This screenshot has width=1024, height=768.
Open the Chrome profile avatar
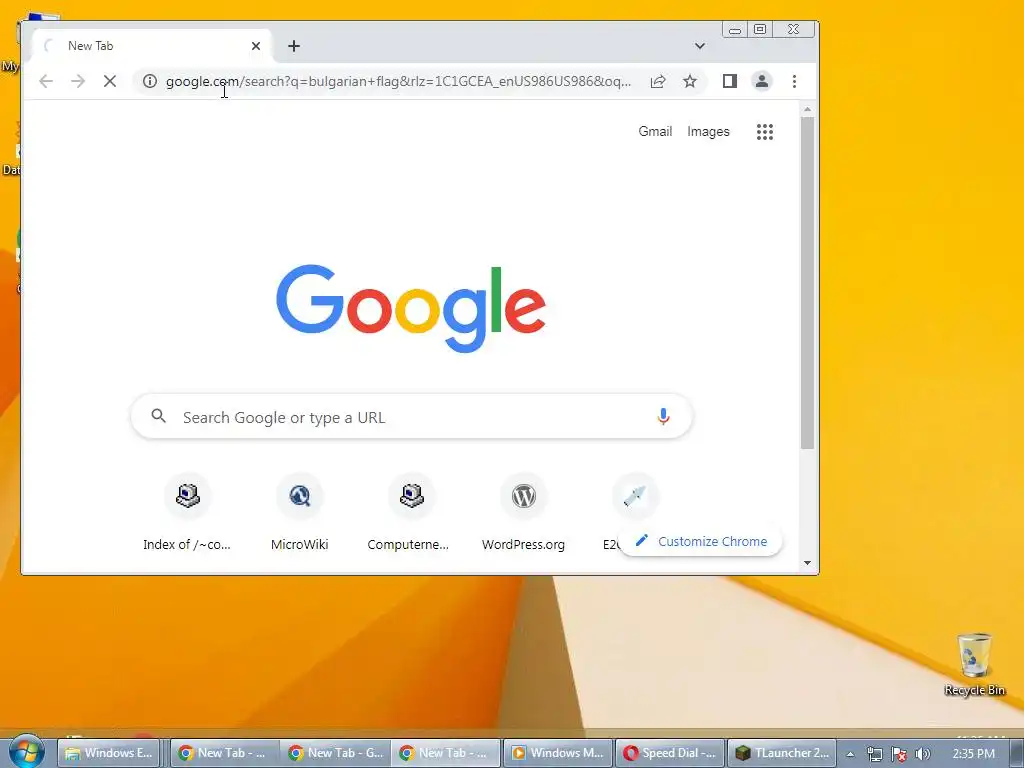[x=761, y=81]
